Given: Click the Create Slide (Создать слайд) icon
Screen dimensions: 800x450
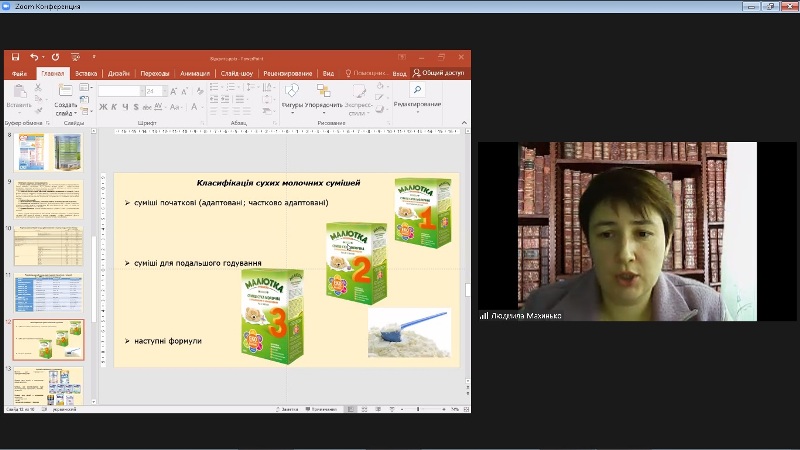Looking at the screenshot, I should [64, 91].
